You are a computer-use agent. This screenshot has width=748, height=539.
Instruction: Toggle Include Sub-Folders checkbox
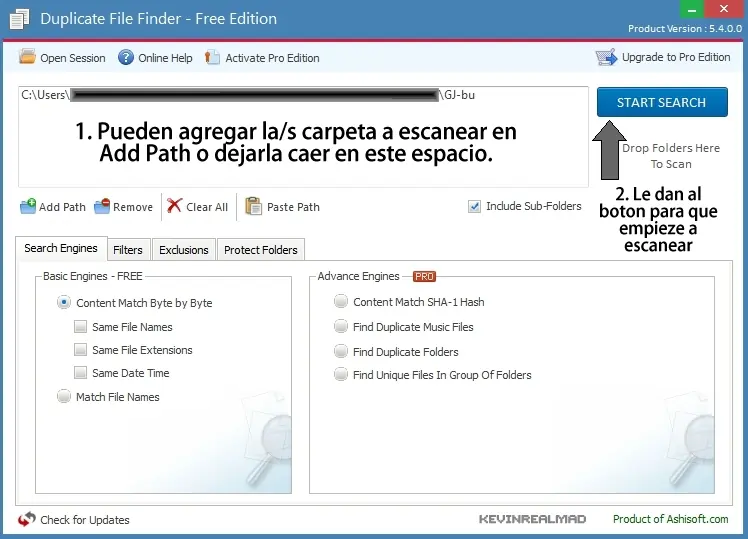click(x=474, y=207)
